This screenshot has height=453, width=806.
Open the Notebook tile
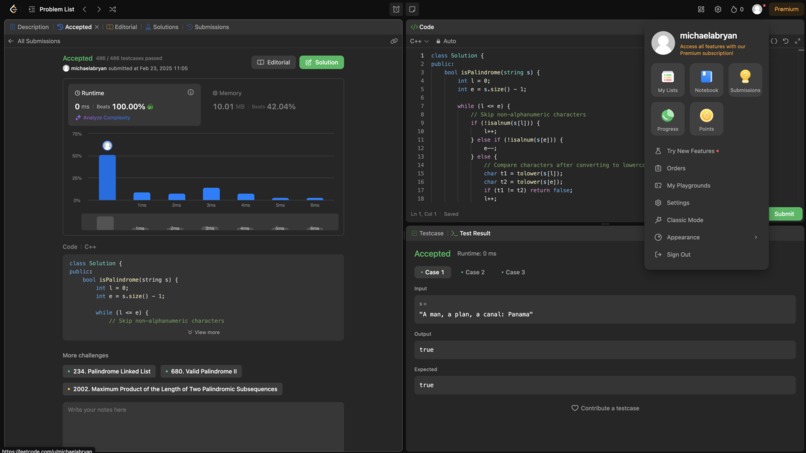(706, 80)
